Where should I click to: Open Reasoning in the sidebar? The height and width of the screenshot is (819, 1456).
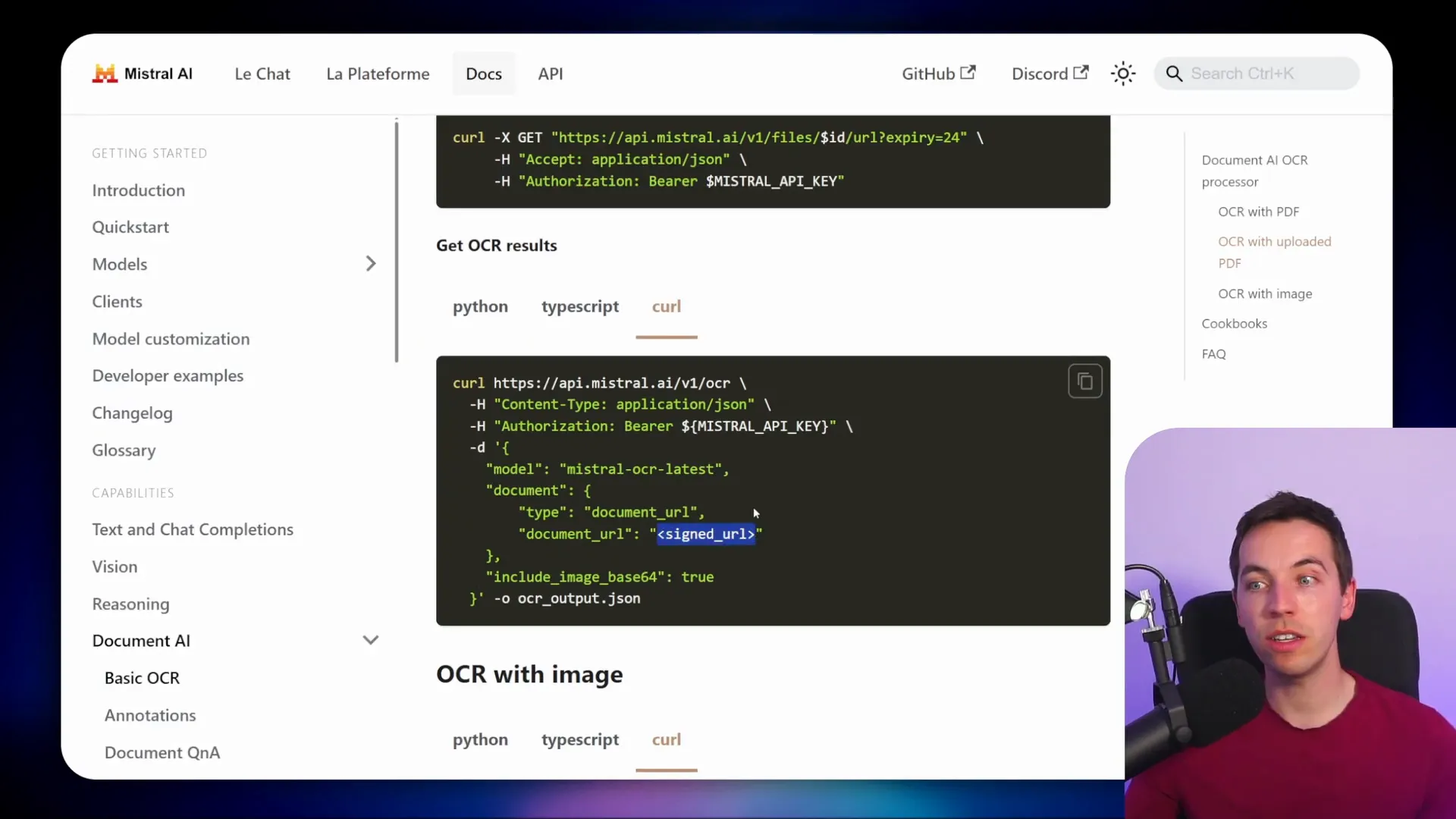point(130,604)
